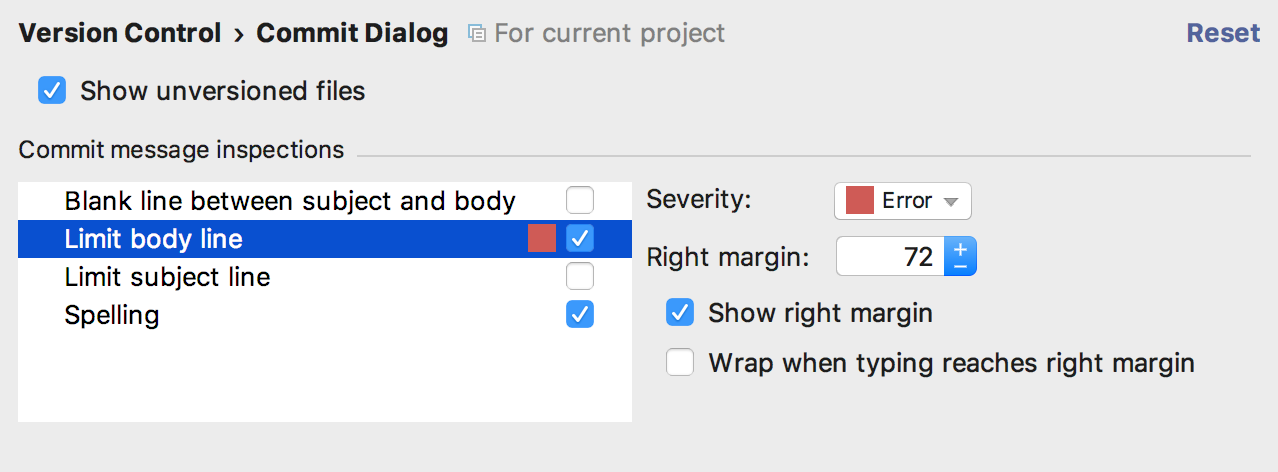
Task: Click the 'For current project' copy icon
Action: 477,34
